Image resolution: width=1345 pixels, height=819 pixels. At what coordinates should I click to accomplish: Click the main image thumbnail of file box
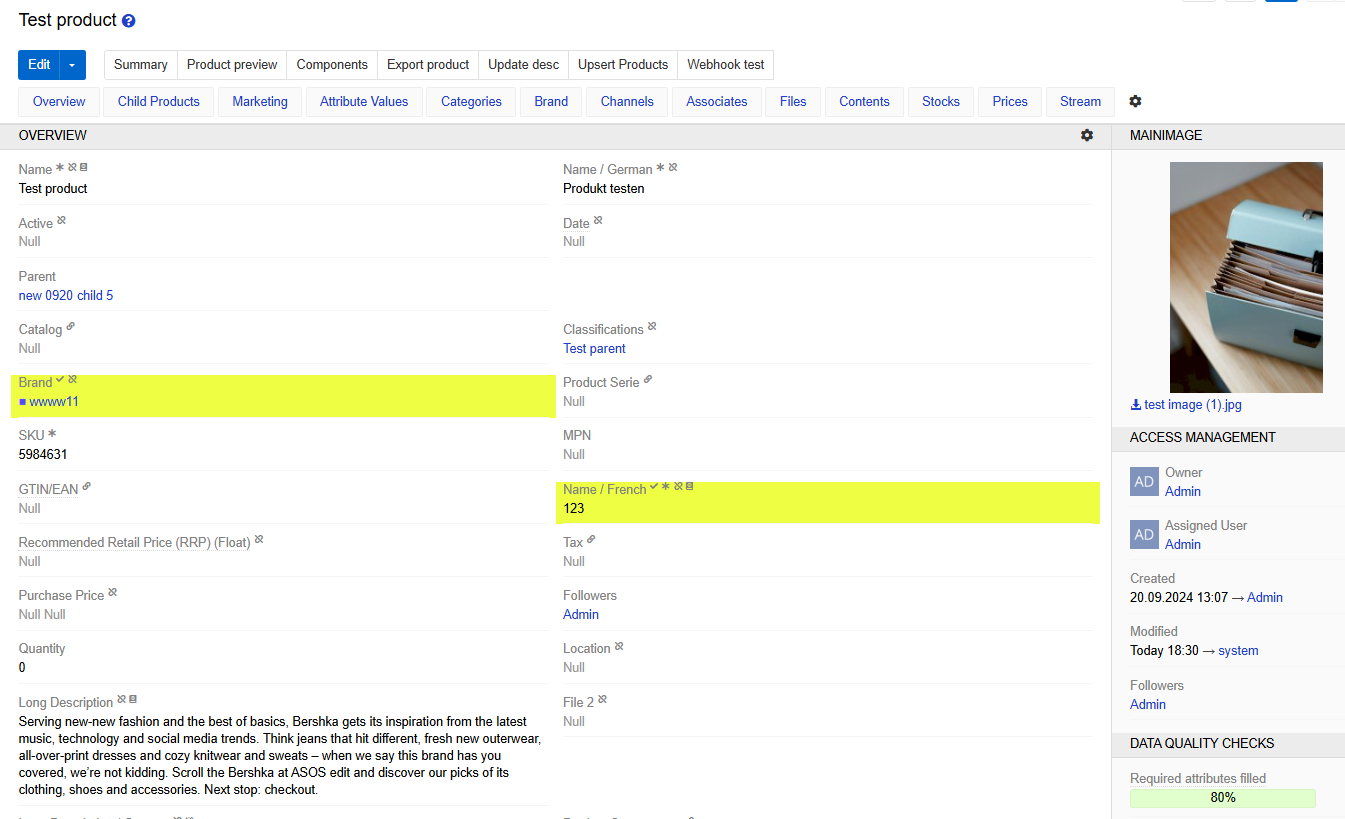pyautogui.click(x=1246, y=277)
